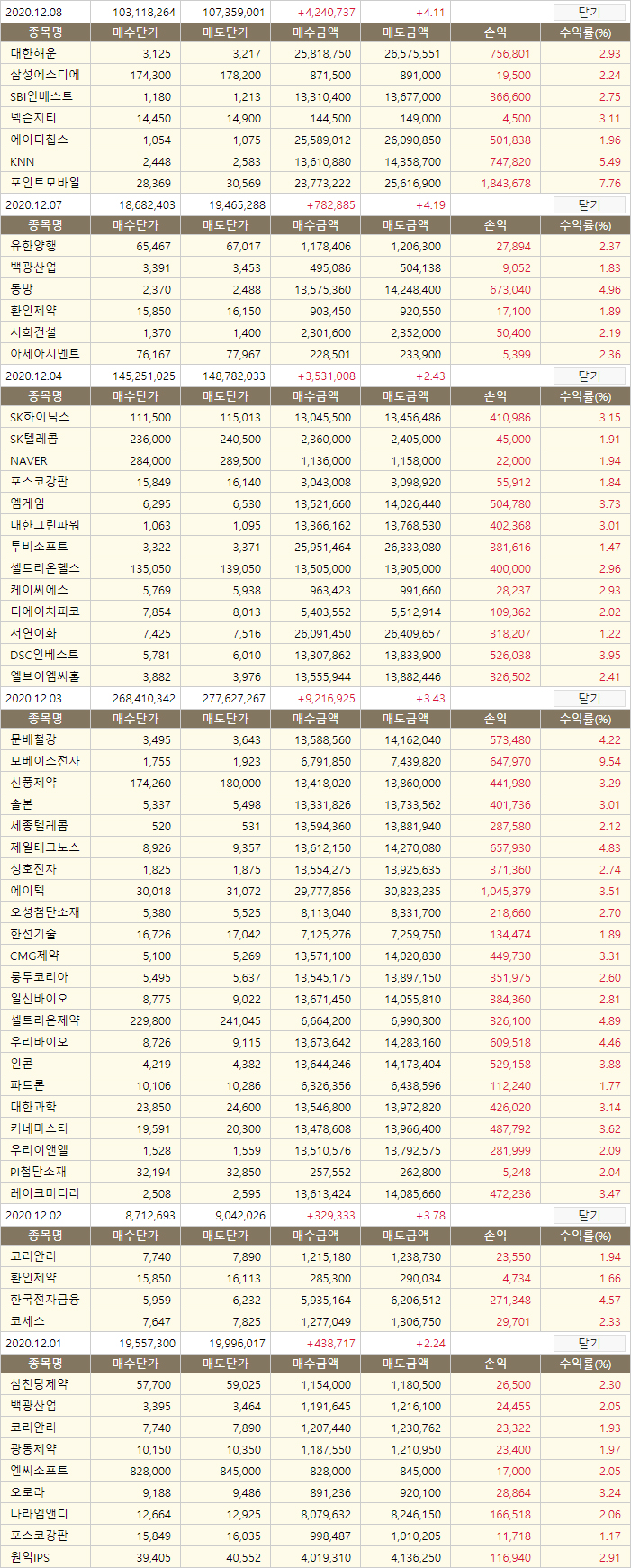The width and height of the screenshot is (631, 1568).
Task: Click stock name 대한그린파워
Action: [x=45, y=525]
